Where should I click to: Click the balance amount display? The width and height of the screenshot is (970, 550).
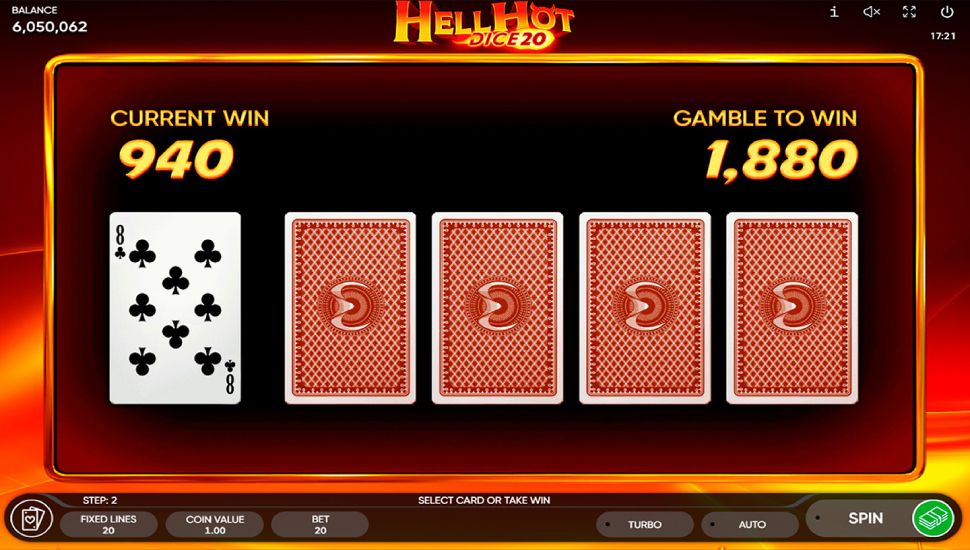49,27
